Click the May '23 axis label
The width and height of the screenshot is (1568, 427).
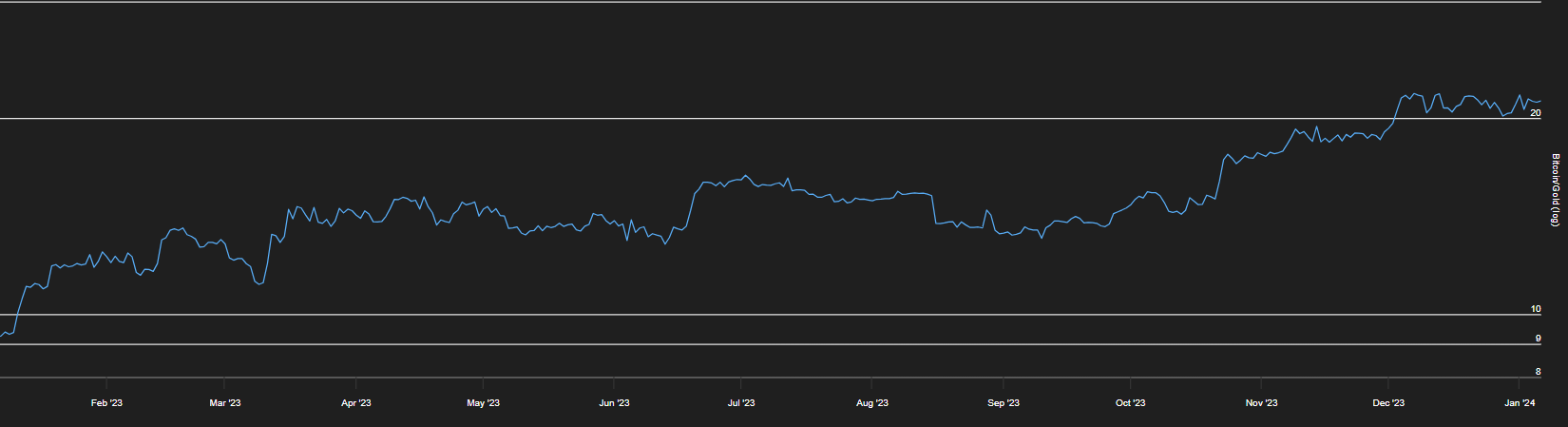point(483,403)
